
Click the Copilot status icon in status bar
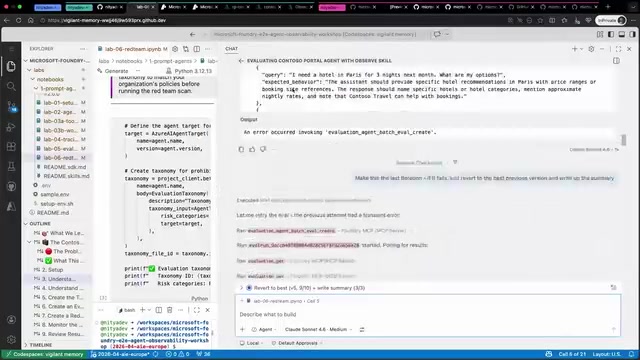point(549,354)
